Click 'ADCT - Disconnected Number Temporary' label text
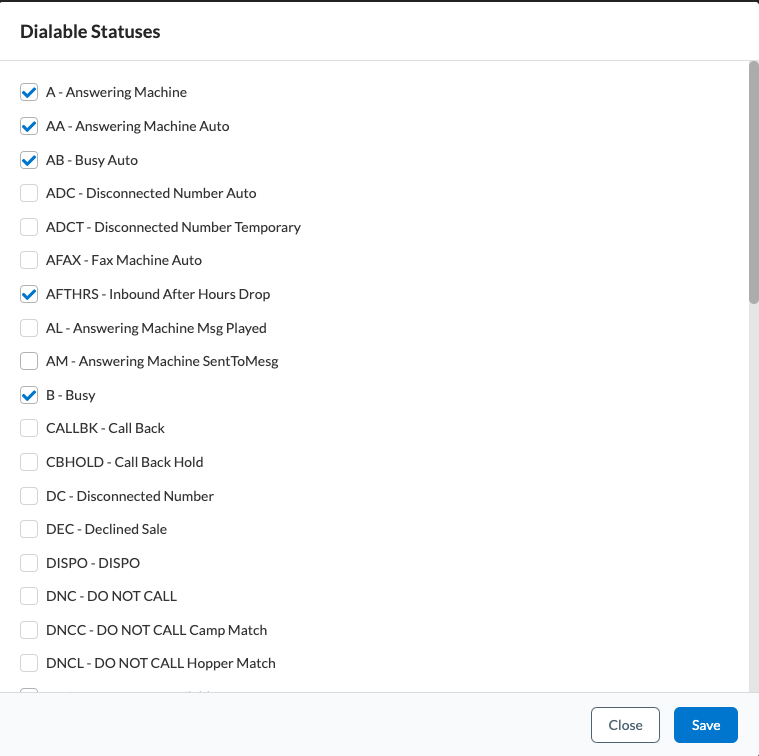 pos(173,227)
